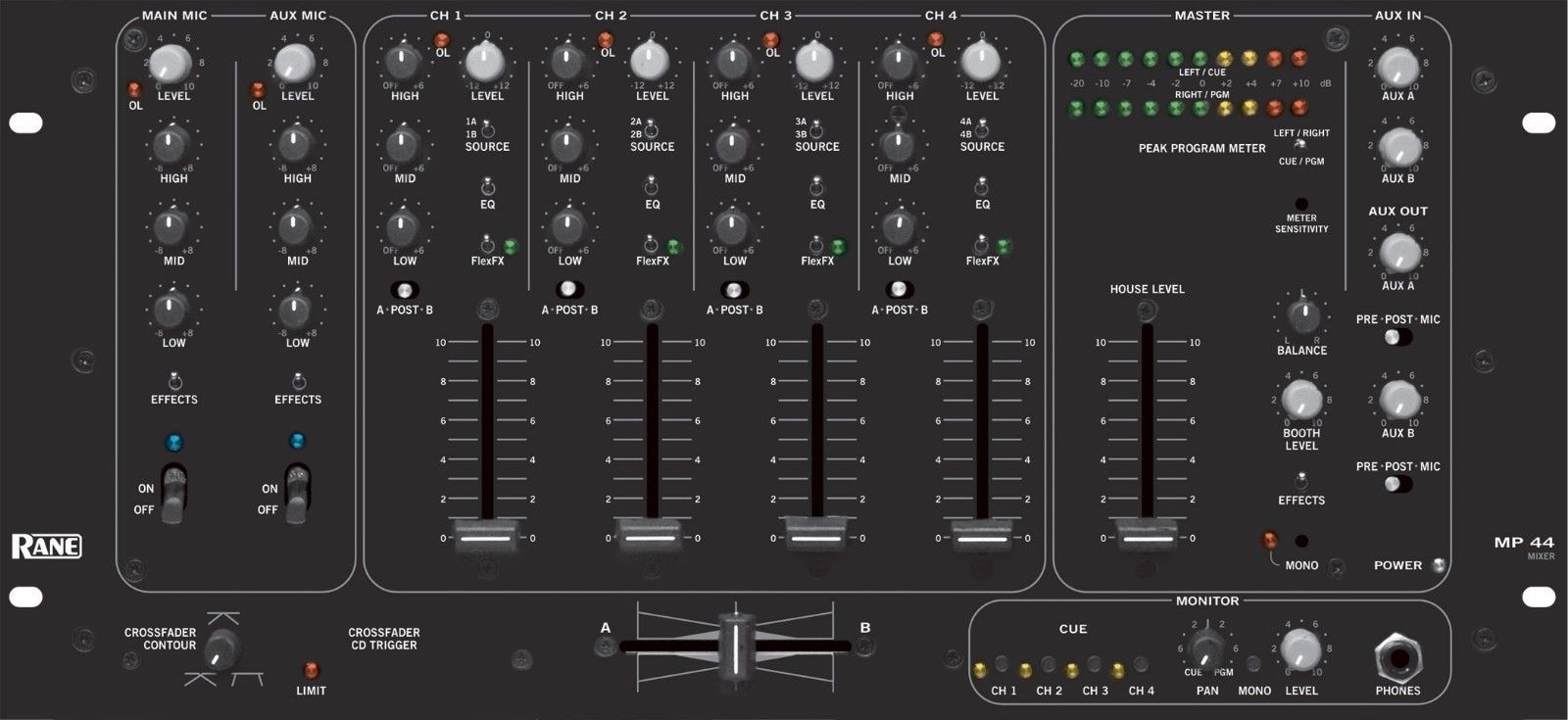1568x720 pixels.
Task: Click the CH 1 HIGH EQ knob
Action: [403, 63]
